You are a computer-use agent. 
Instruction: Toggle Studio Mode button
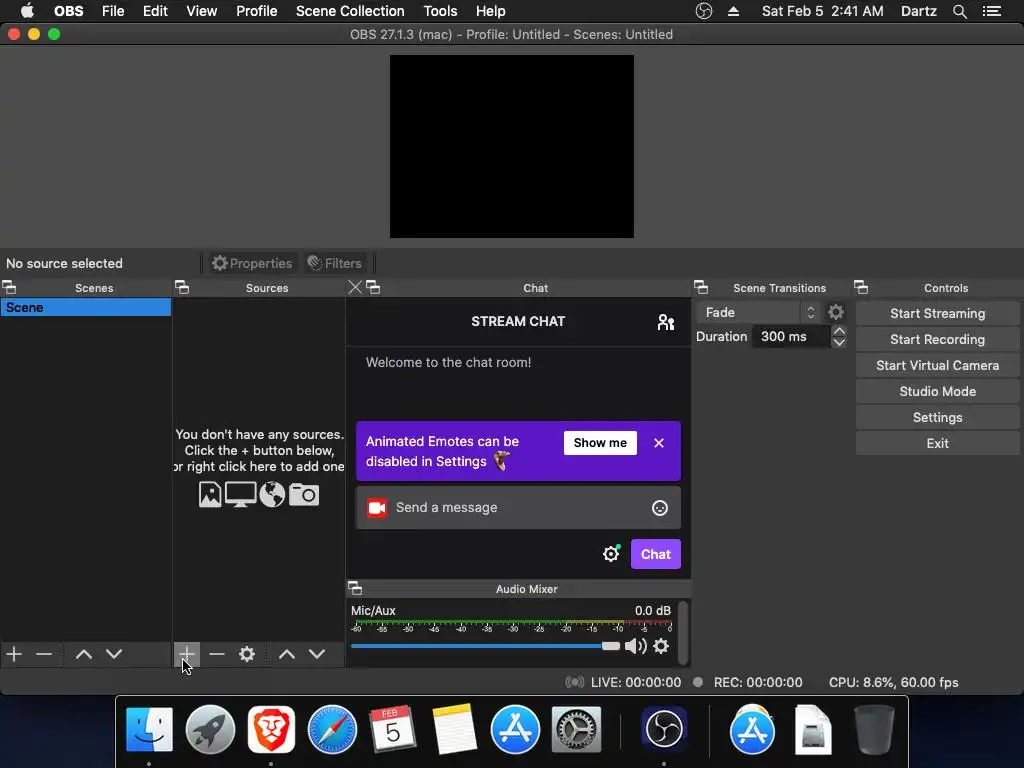(x=937, y=391)
